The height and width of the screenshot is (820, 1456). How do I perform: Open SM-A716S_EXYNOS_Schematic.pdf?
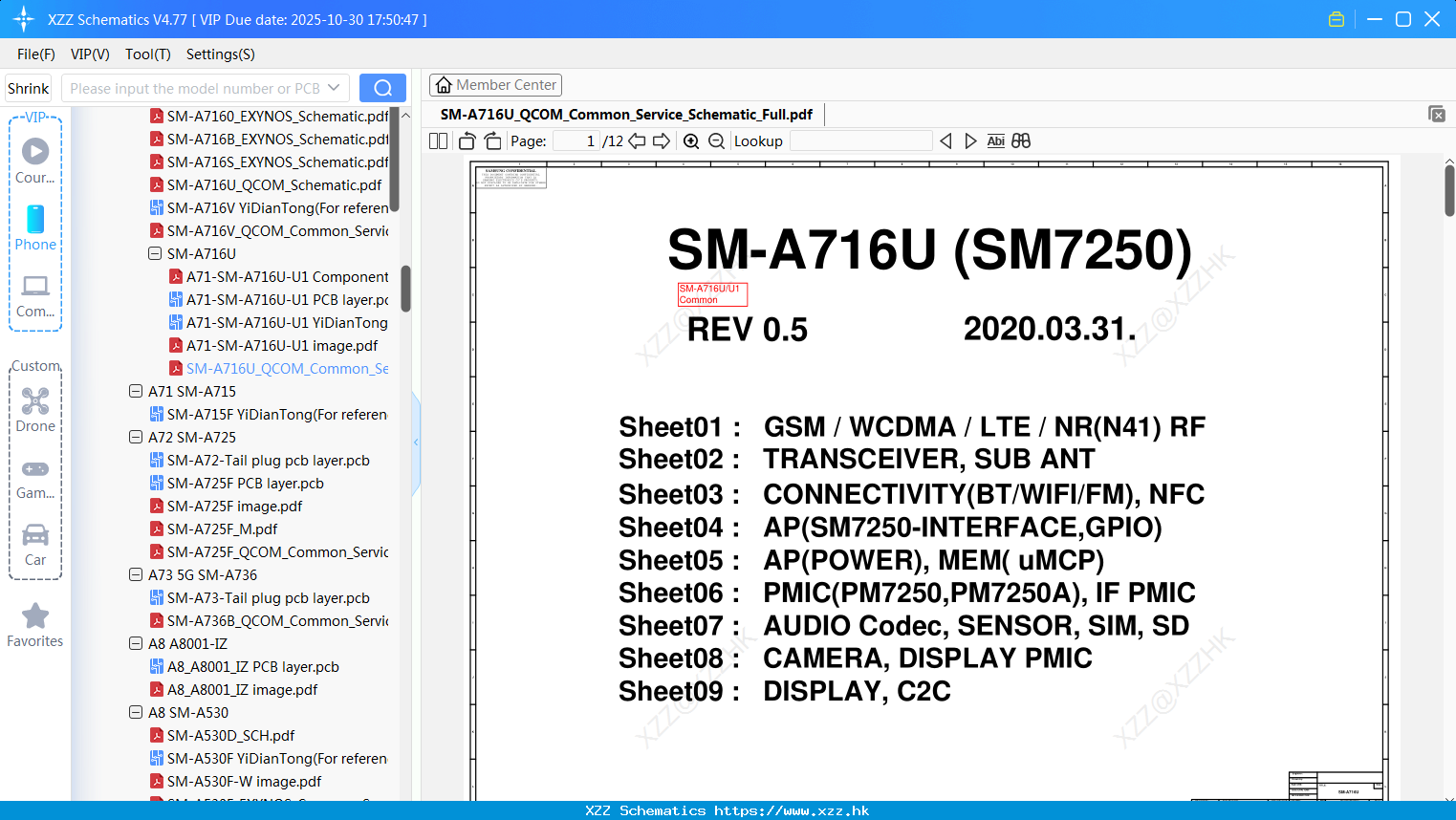270,162
